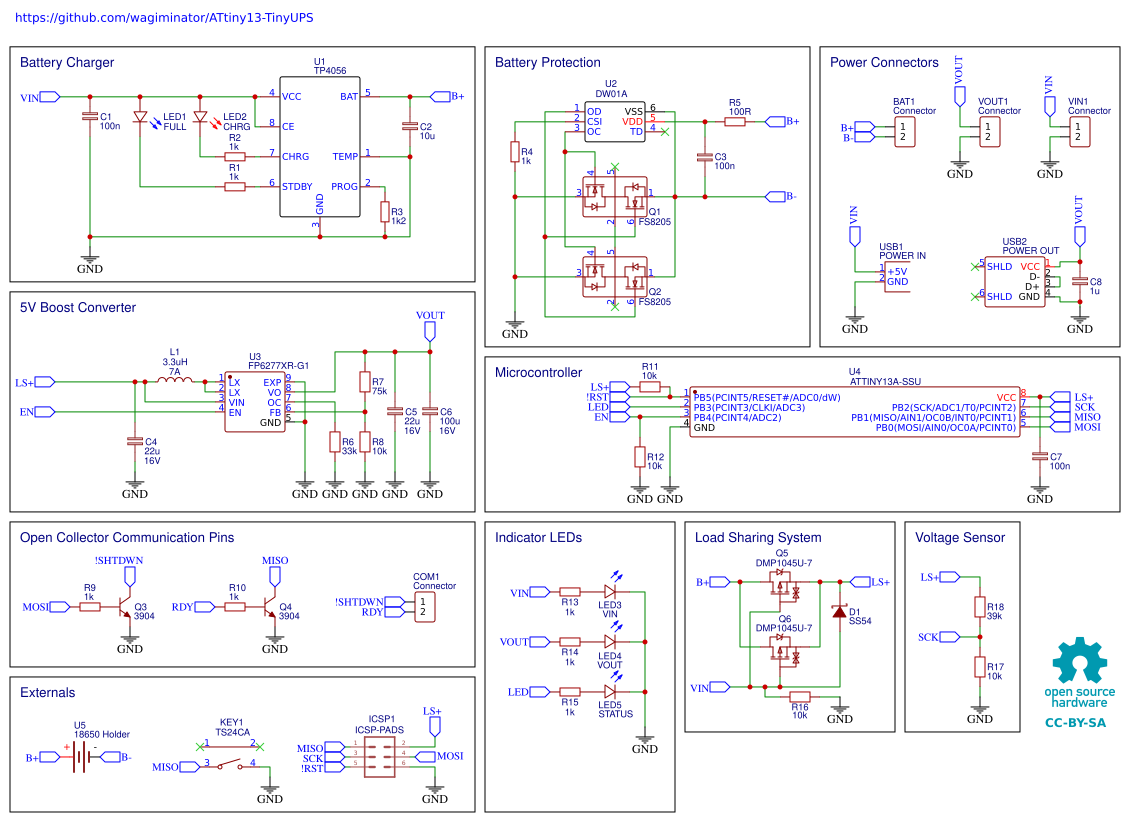1130x822 pixels.
Task: Select the USB1 POWER IN connector symbol
Action: 897,277
